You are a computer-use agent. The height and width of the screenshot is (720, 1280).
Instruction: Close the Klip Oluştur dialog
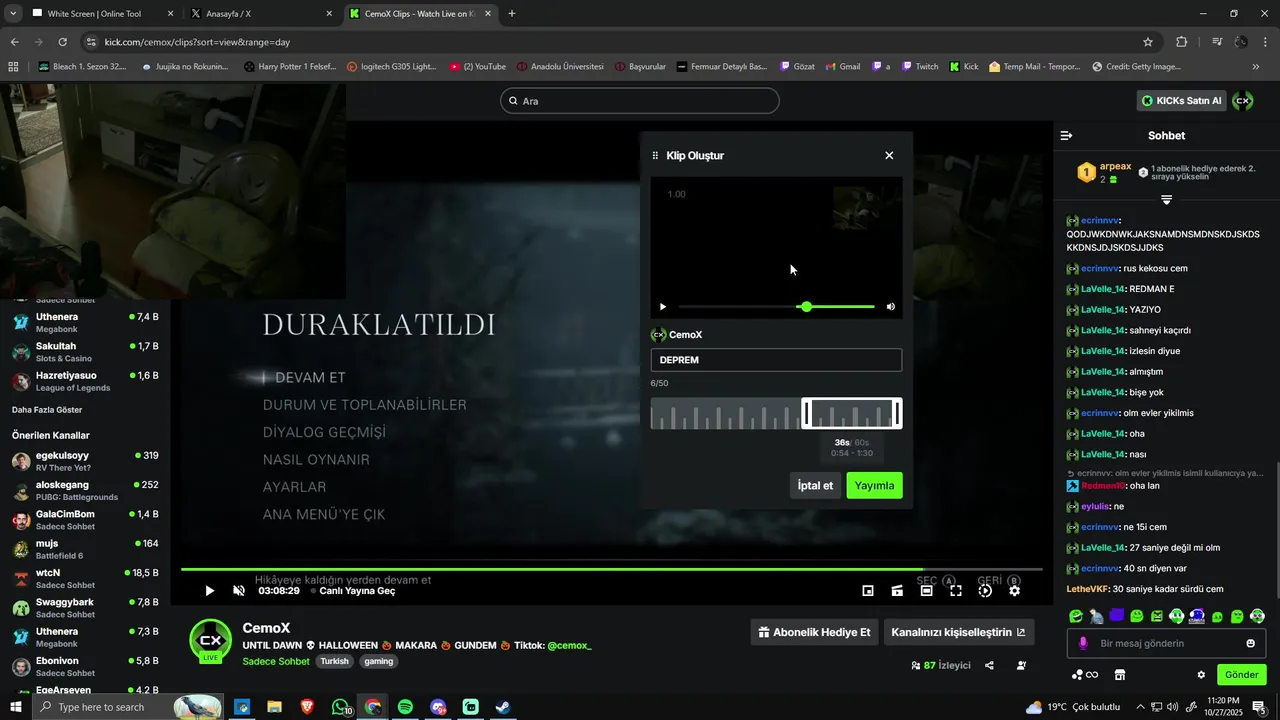tap(889, 155)
